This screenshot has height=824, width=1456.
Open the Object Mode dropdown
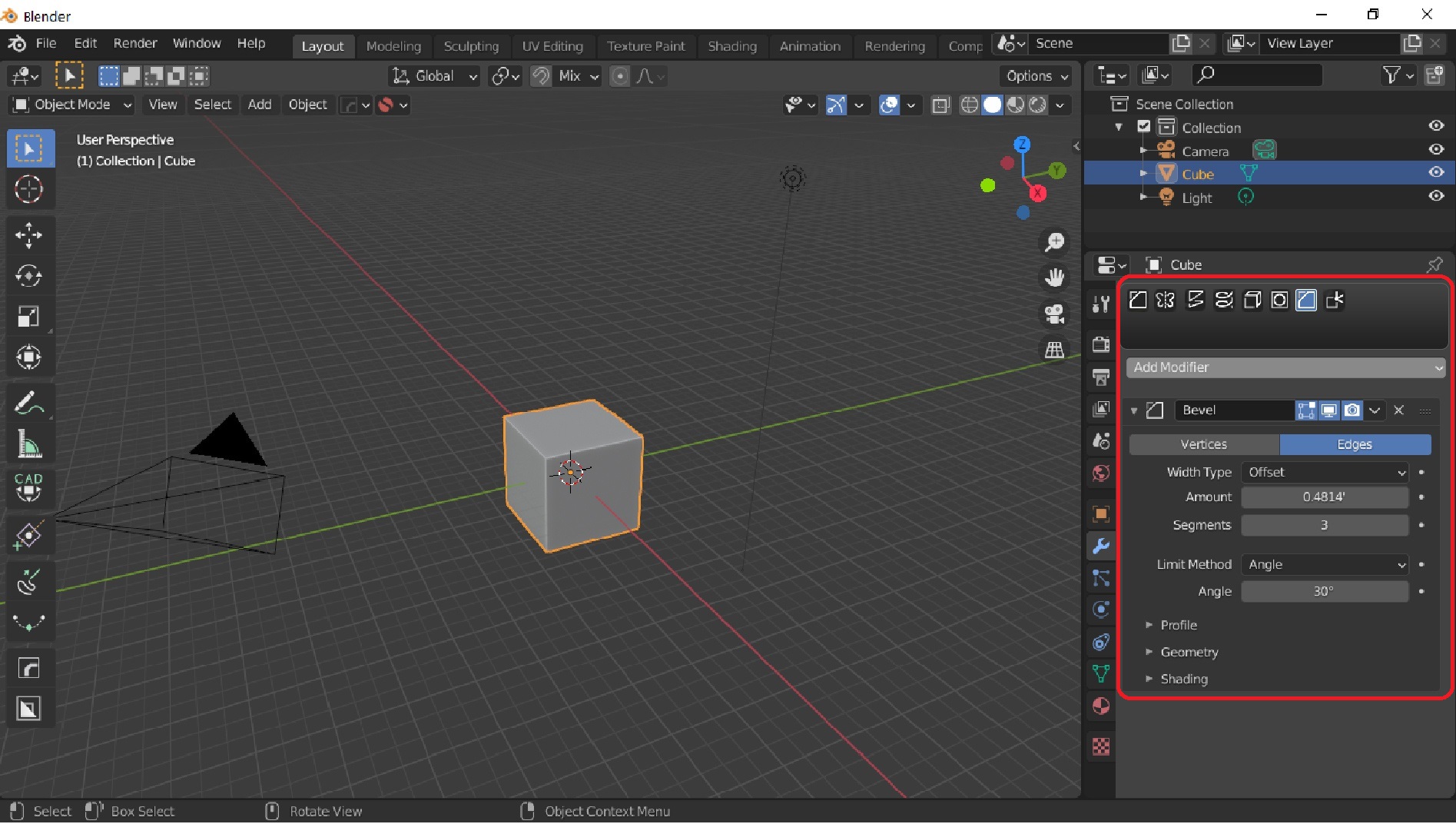pyautogui.click(x=71, y=105)
